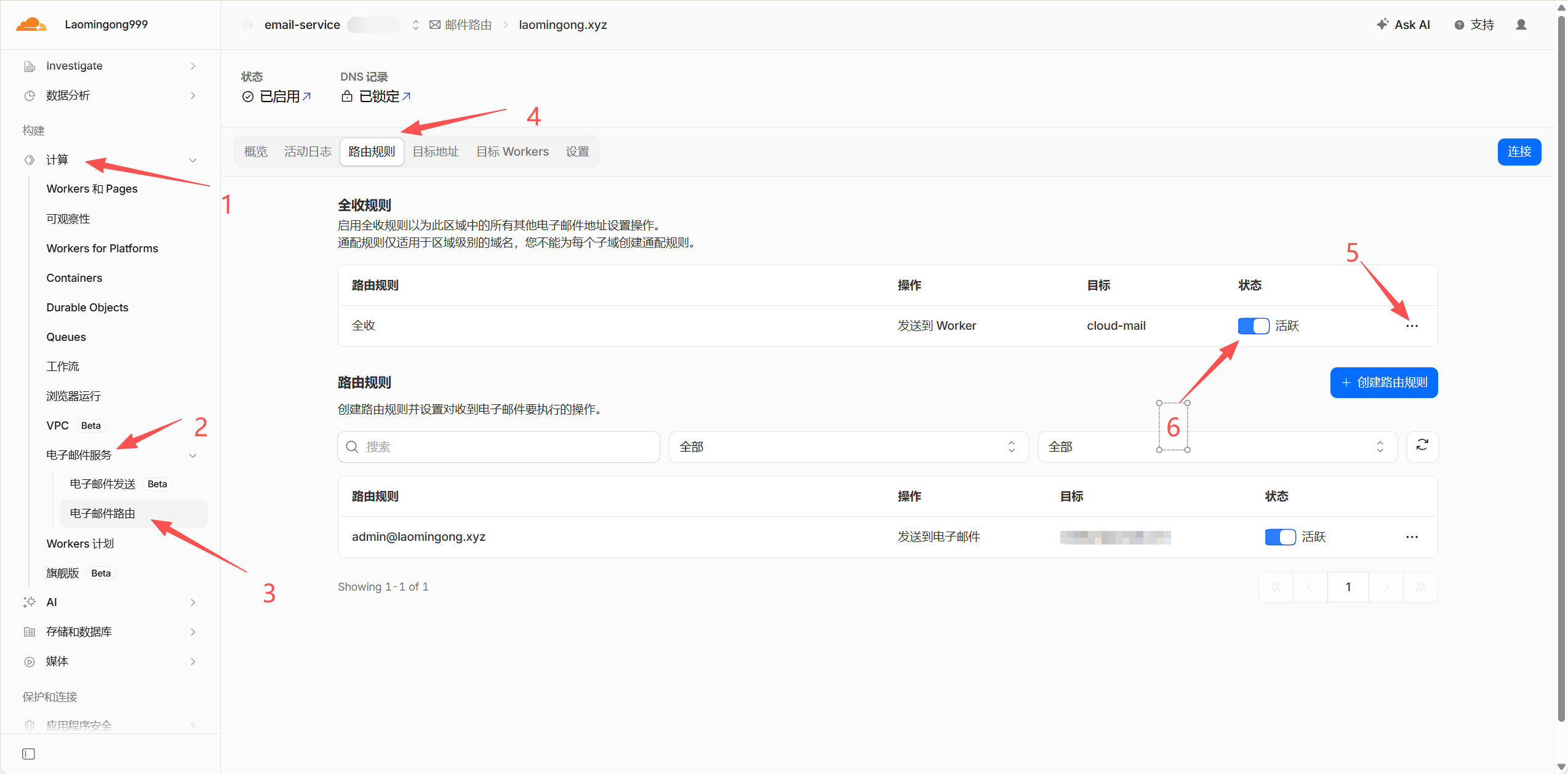
Task: Switch to the 活动日志 tab
Action: (x=308, y=151)
